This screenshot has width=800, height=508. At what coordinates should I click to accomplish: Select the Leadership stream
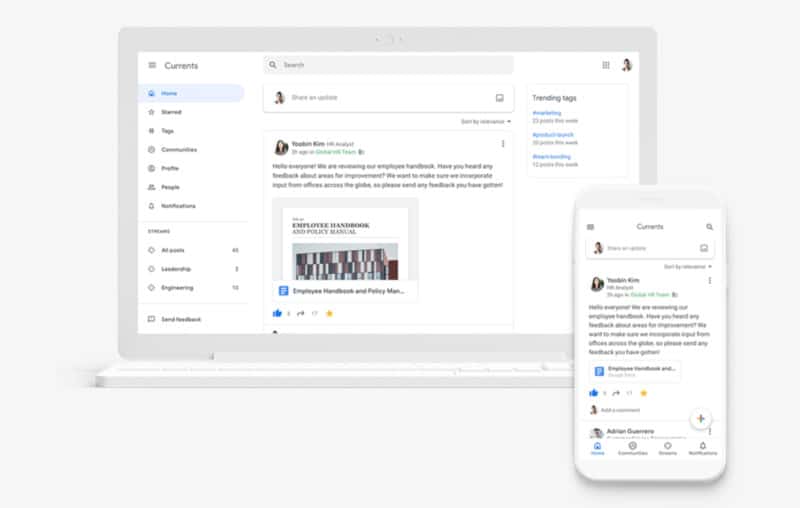click(191, 269)
